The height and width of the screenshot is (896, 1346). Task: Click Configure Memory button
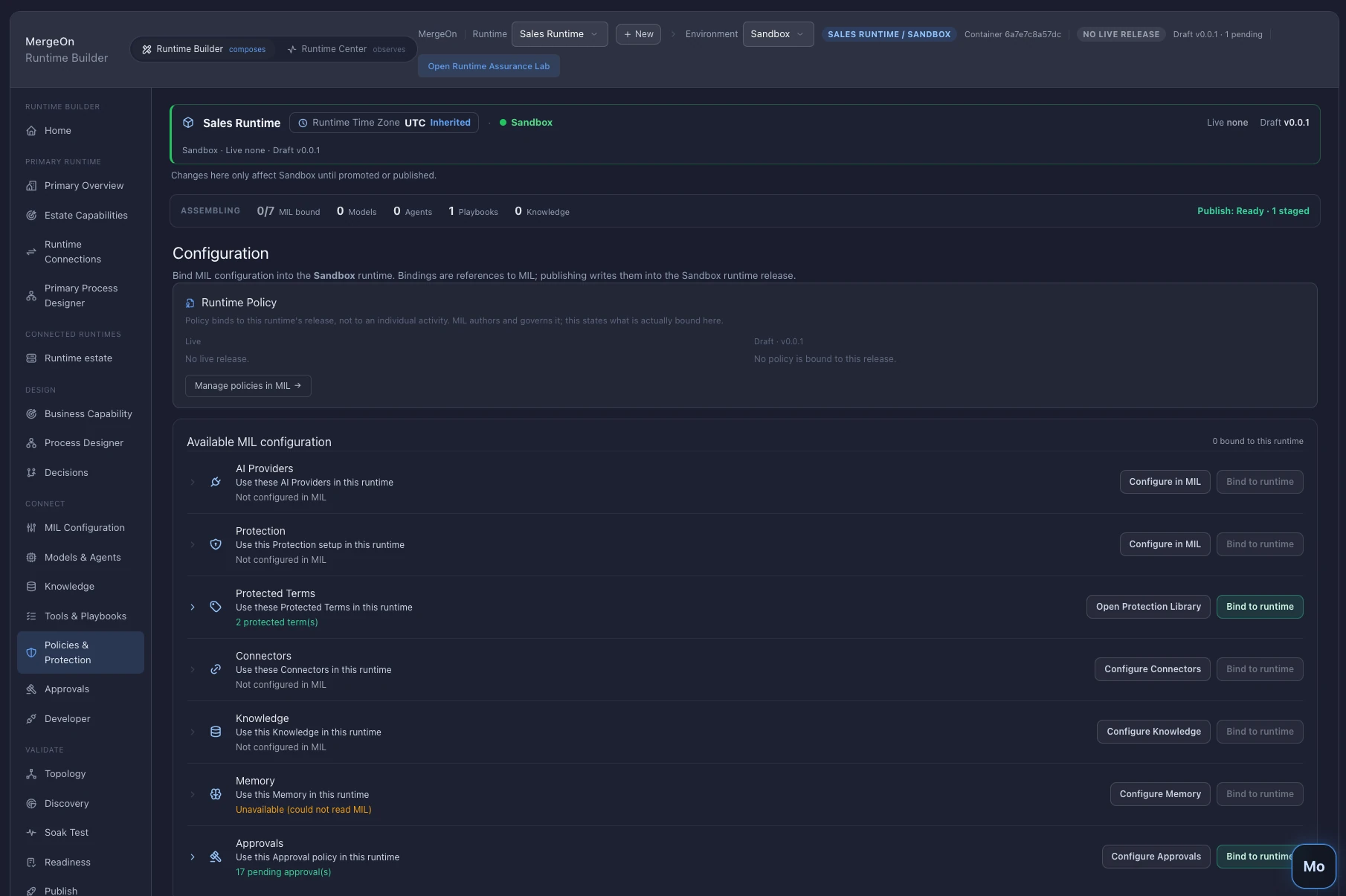coord(1160,794)
